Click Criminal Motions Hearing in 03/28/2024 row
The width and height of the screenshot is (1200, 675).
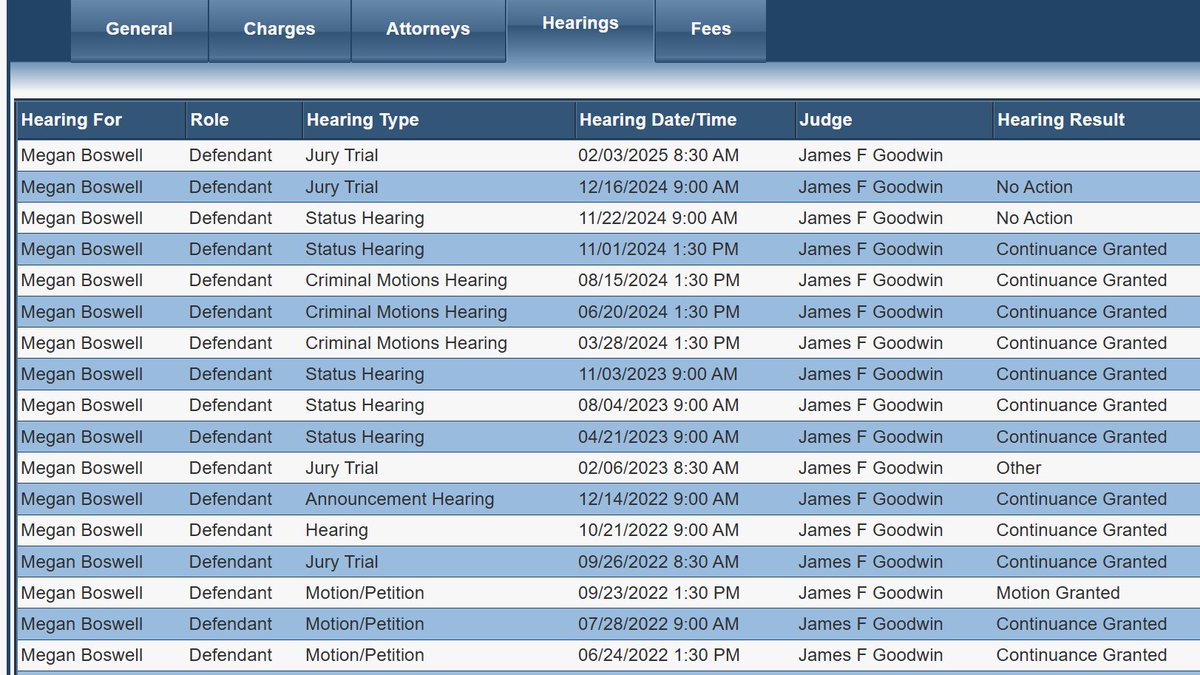pyautogui.click(x=406, y=343)
